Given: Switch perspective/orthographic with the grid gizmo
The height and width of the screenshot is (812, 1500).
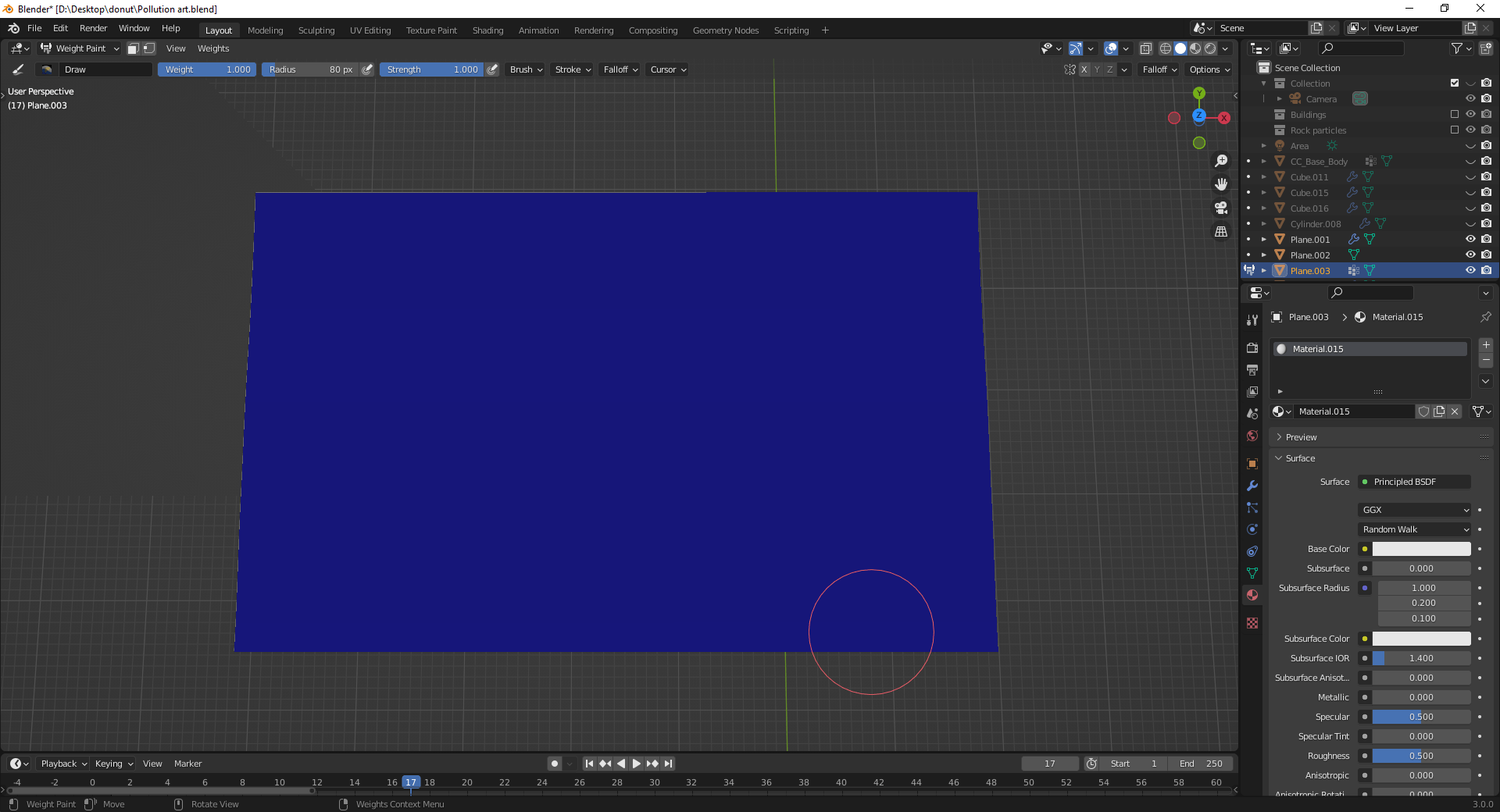Looking at the screenshot, I should point(1221,232).
